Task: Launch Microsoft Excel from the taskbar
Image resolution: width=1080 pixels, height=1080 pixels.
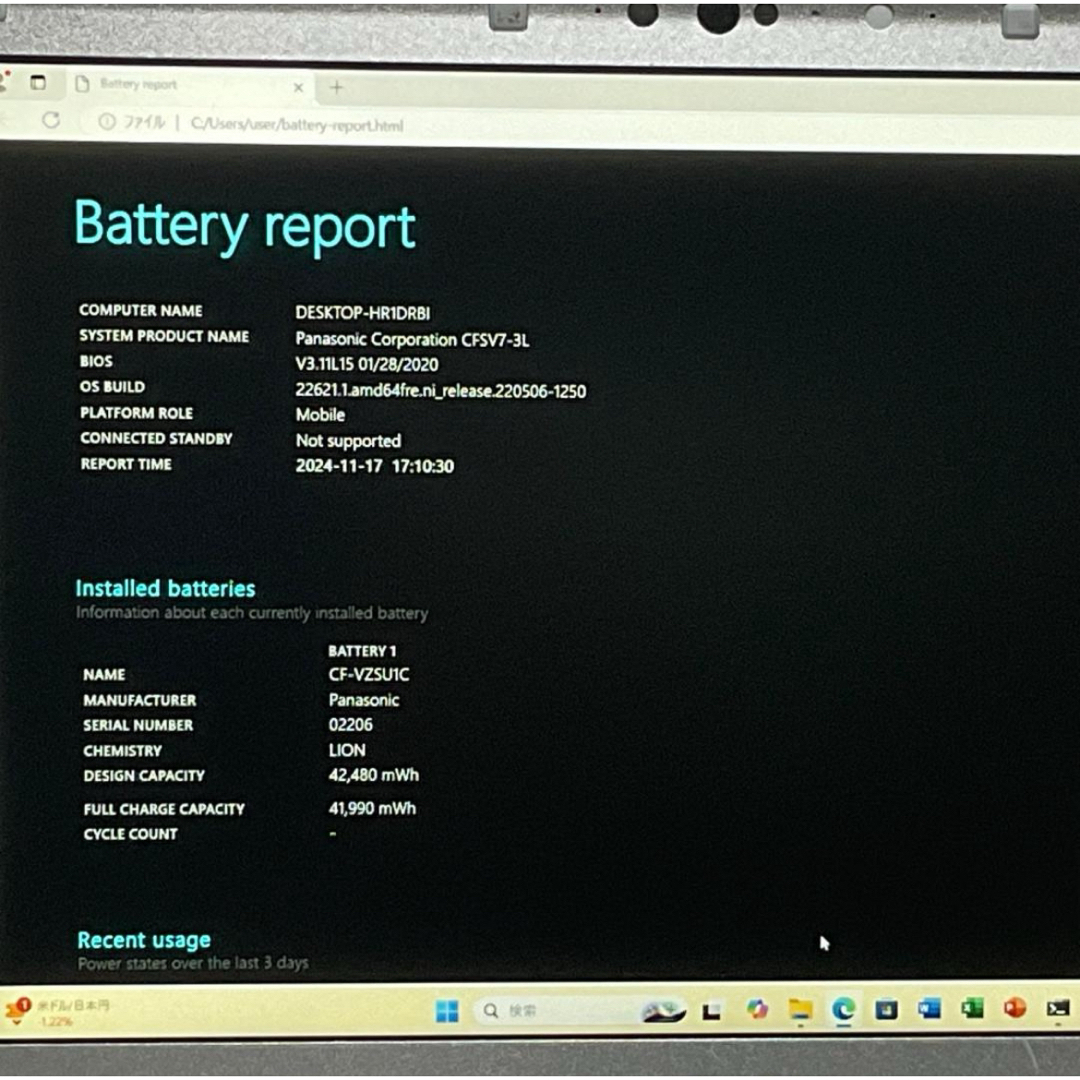Action: [972, 1009]
